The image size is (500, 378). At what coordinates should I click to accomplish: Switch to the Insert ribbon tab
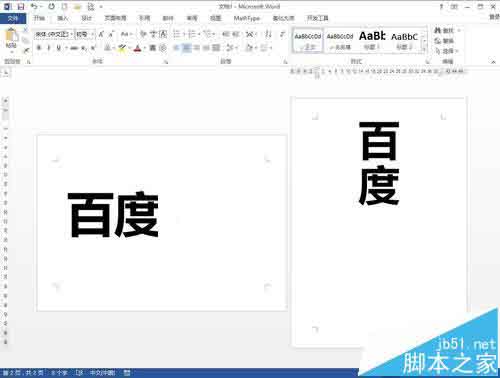coord(63,18)
